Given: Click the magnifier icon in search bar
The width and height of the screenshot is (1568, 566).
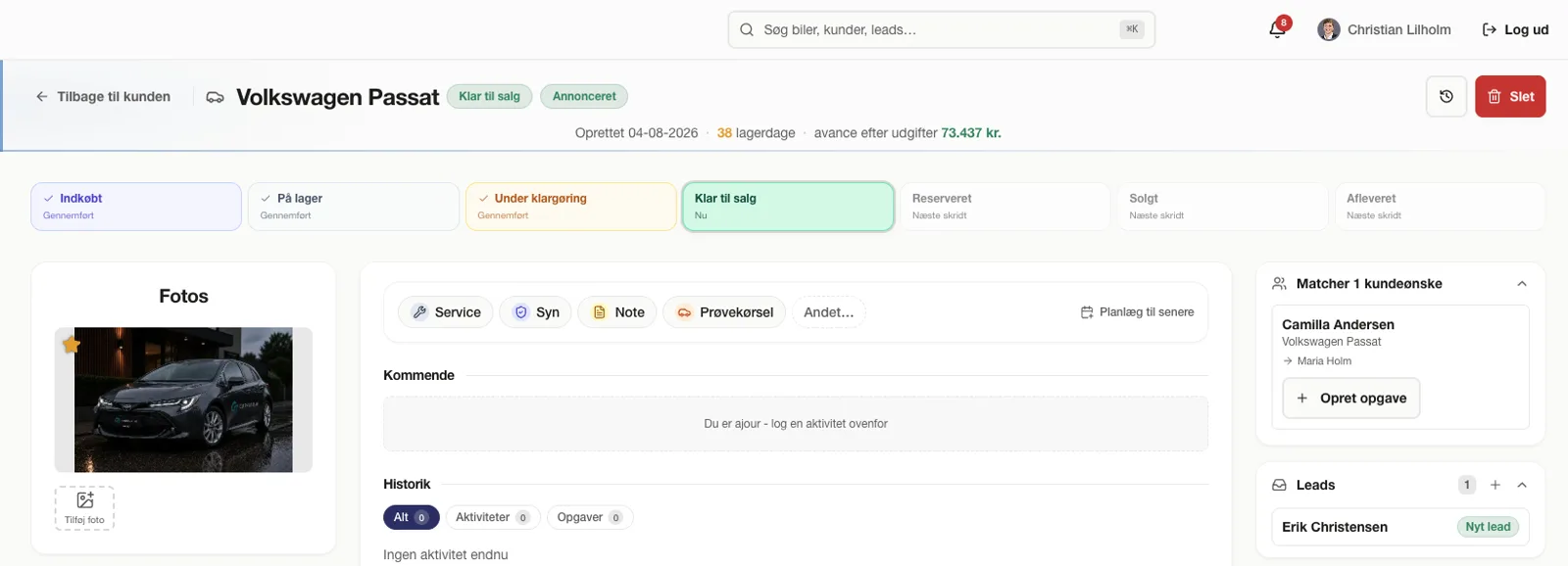Looking at the screenshot, I should coord(747,29).
